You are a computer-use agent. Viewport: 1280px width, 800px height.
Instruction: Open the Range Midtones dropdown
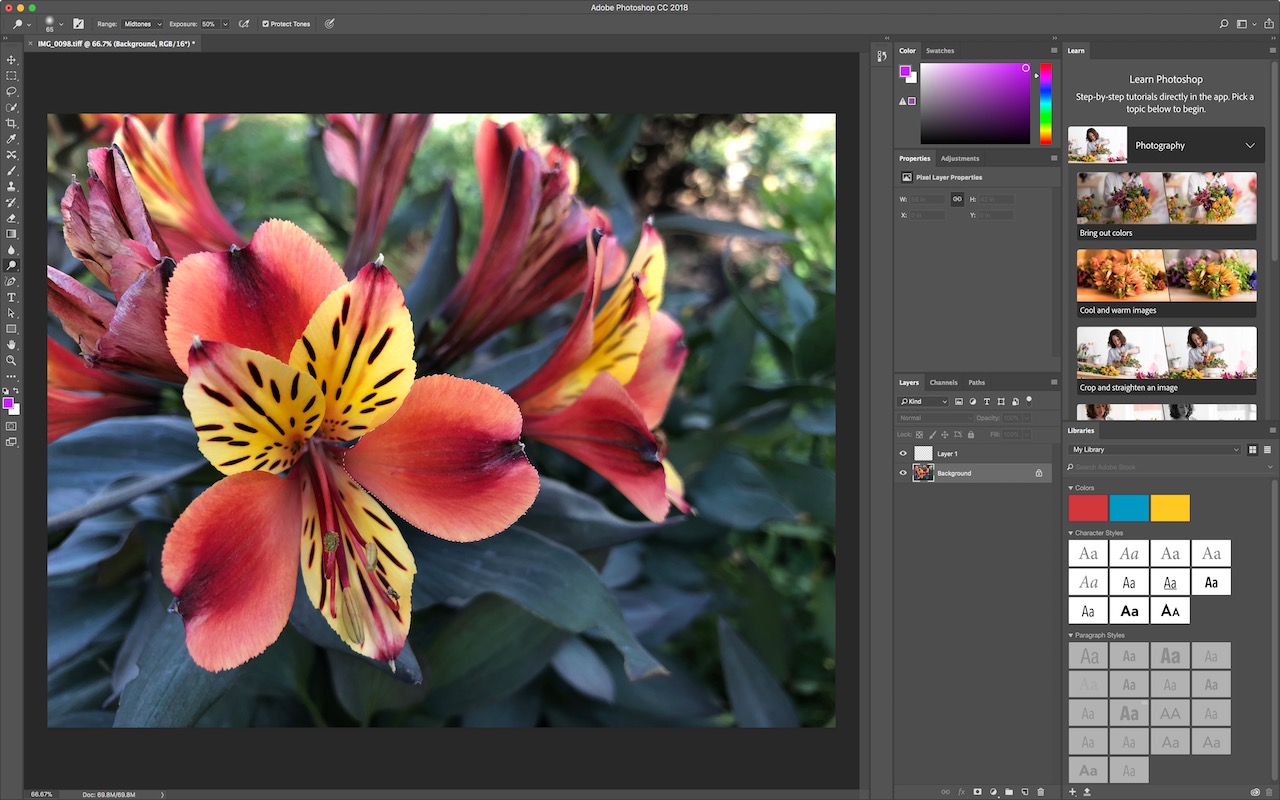pos(142,24)
